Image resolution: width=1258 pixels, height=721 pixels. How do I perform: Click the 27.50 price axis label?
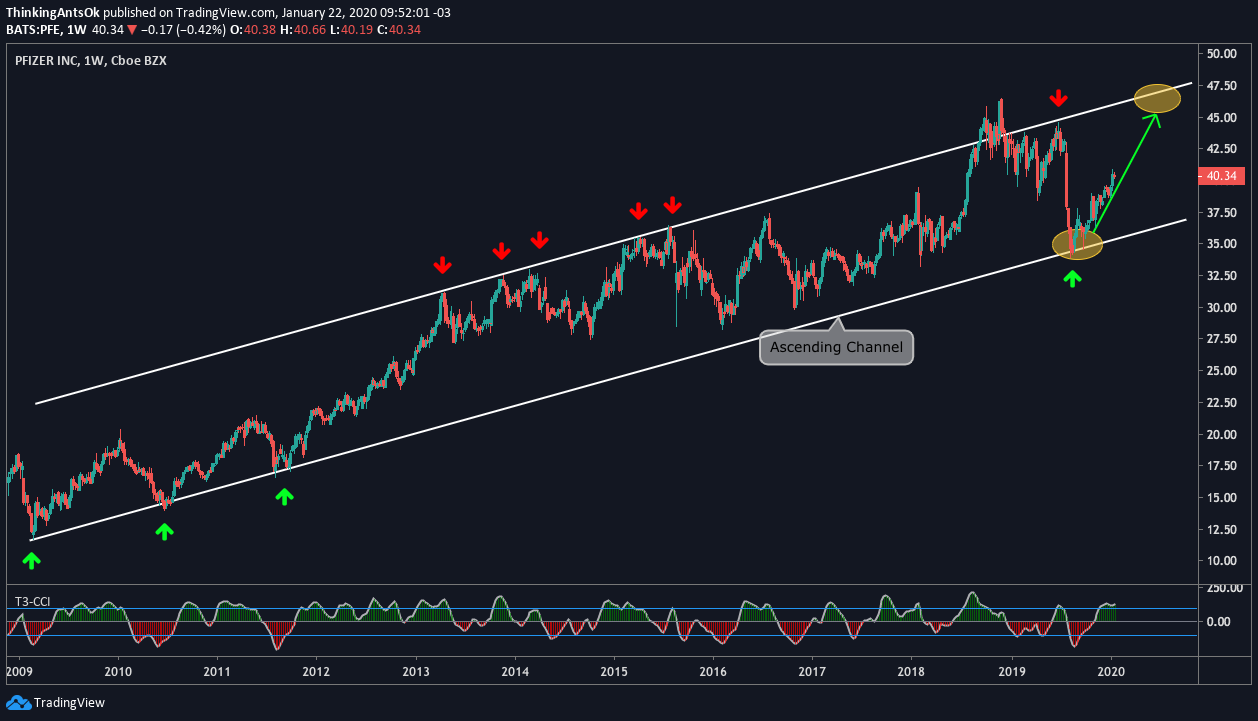tap(1224, 339)
